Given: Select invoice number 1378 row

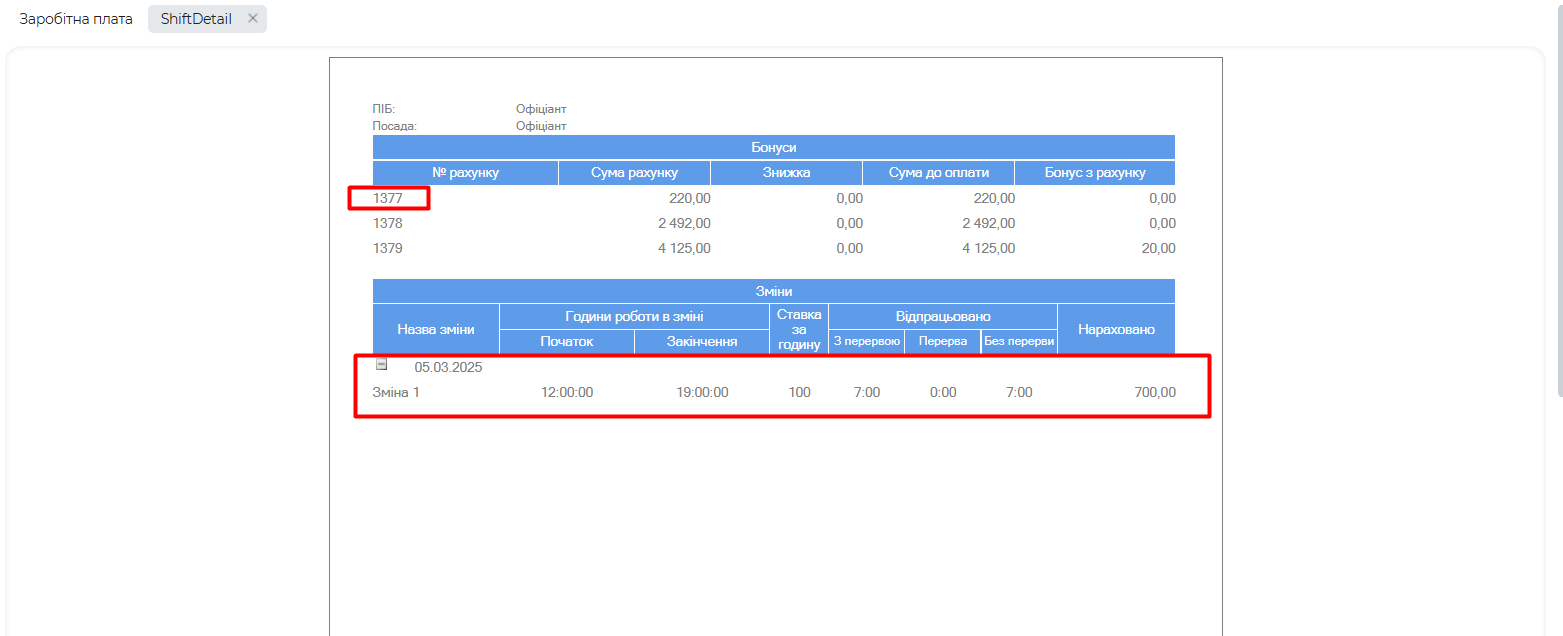Looking at the screenshot, I should click(388, 223).
